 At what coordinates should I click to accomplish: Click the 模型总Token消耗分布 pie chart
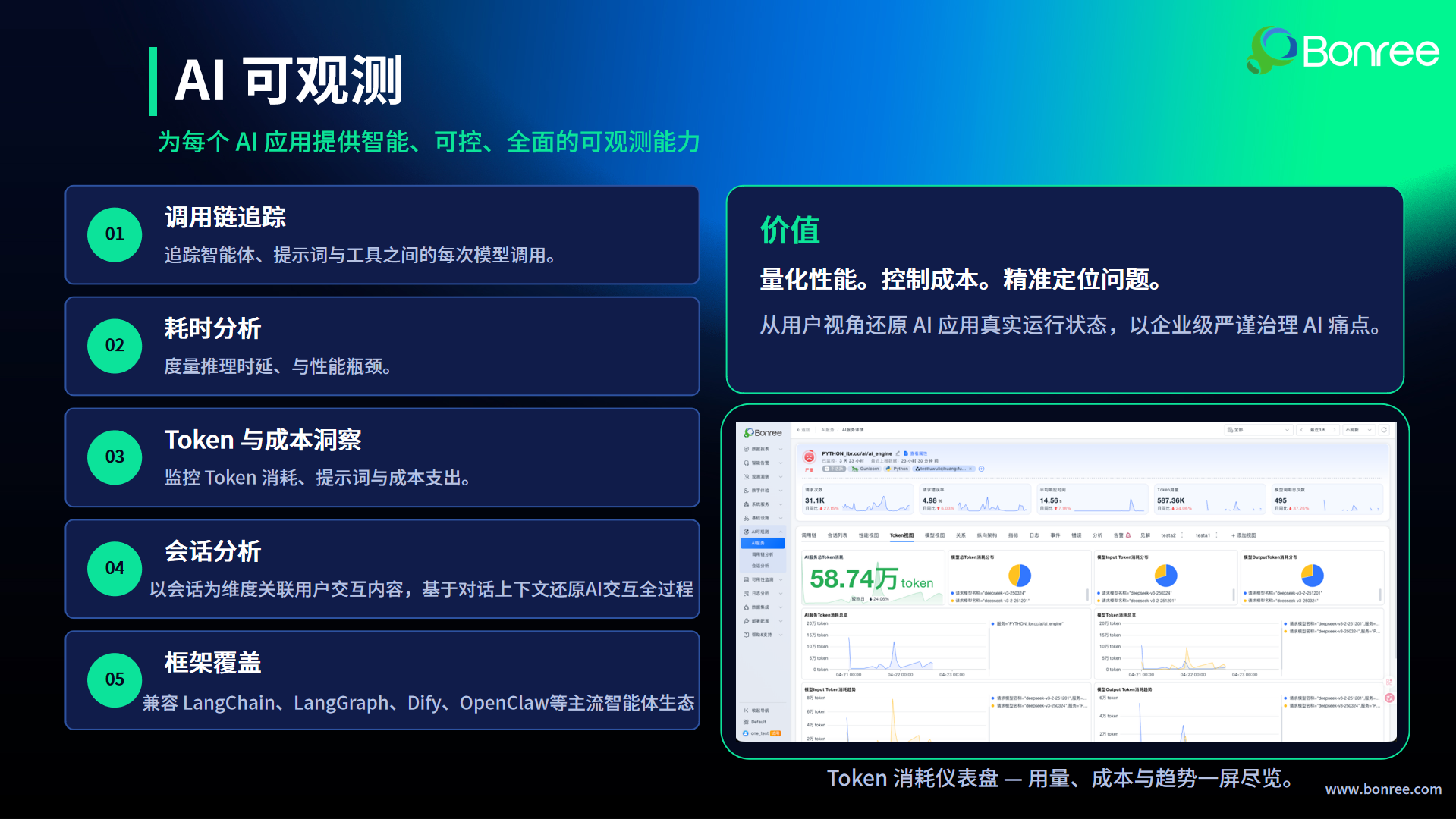(1020, 576)
